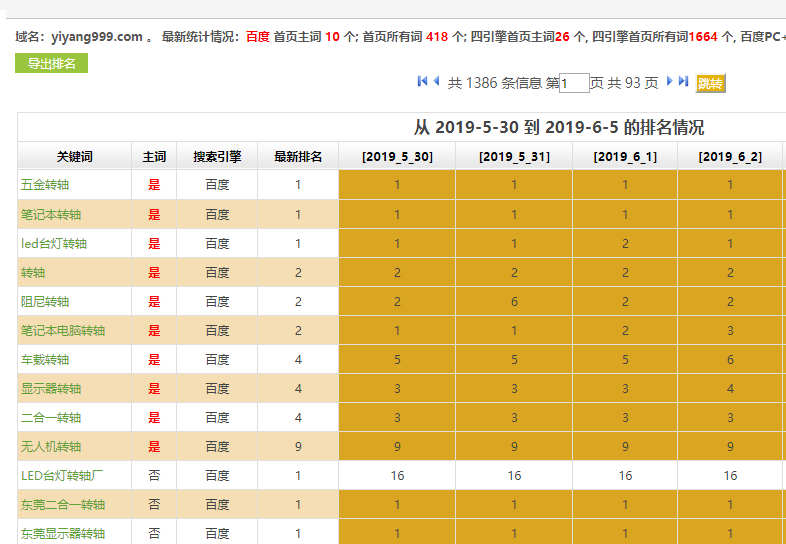Open the 笔记本转轴 keyword link
The image size is (786, 544).
[51, 214]
